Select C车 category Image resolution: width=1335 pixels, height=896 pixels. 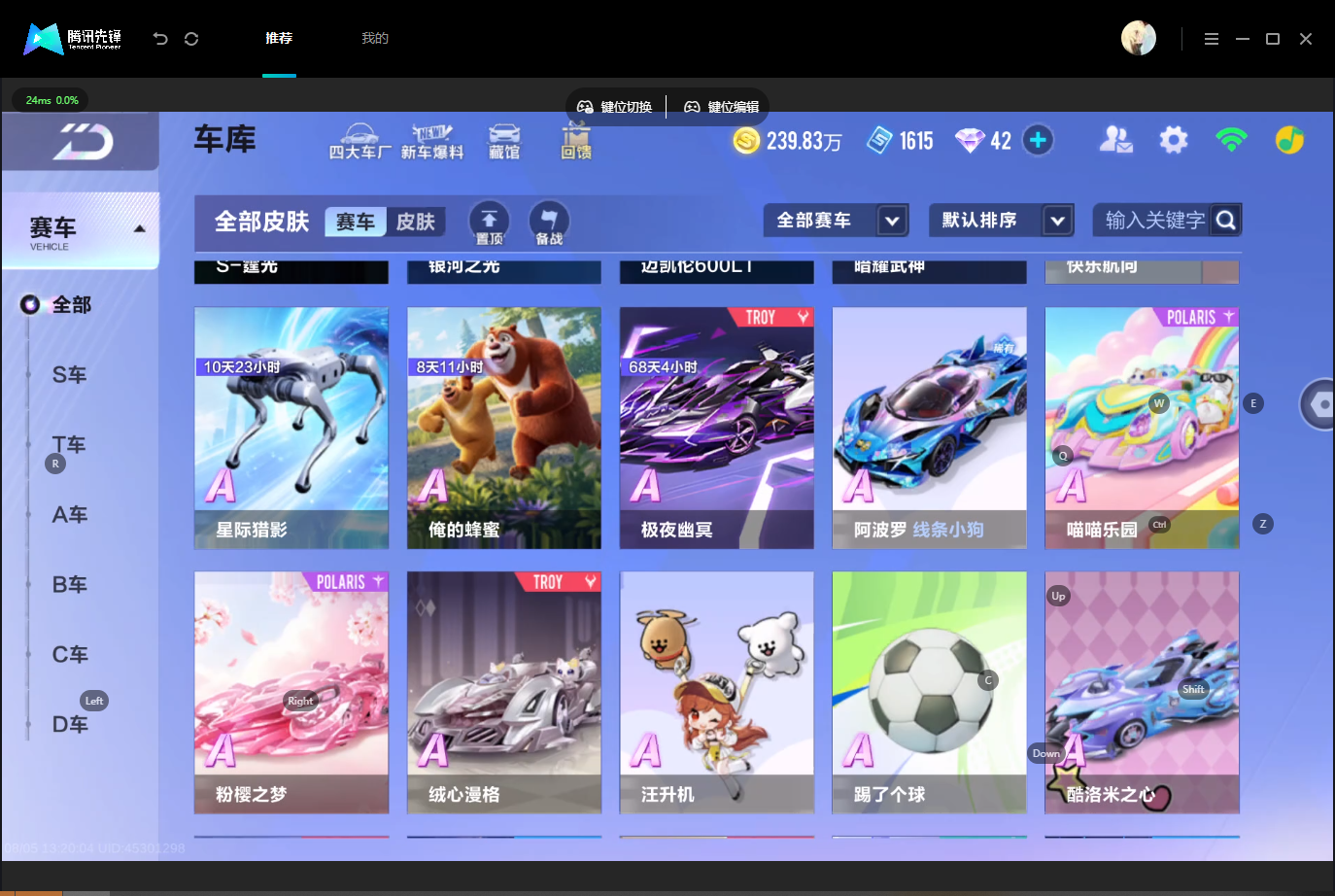[x=70, y=655]
